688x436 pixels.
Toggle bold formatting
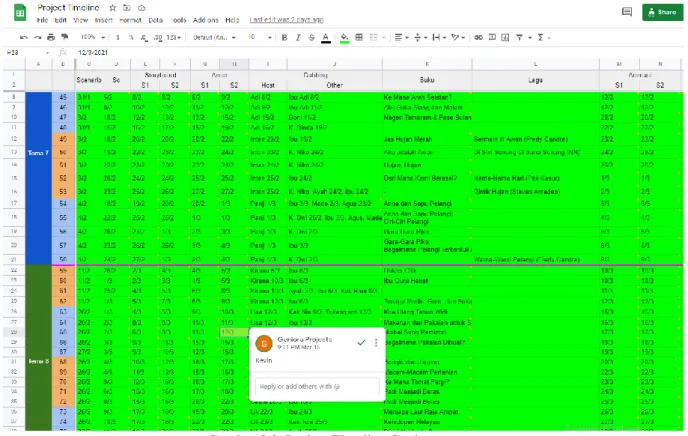click(x=284, y=38)
